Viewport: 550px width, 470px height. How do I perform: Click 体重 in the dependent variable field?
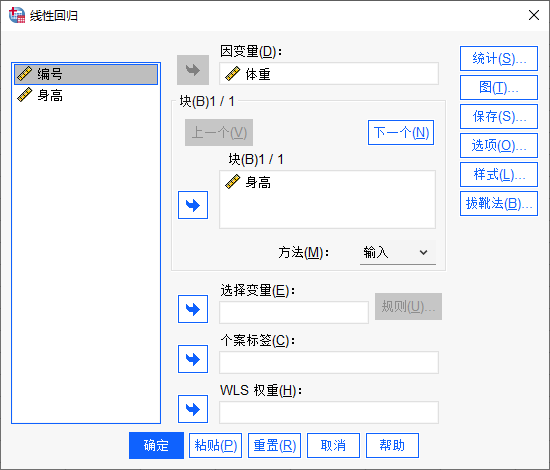tap(329, 74)
